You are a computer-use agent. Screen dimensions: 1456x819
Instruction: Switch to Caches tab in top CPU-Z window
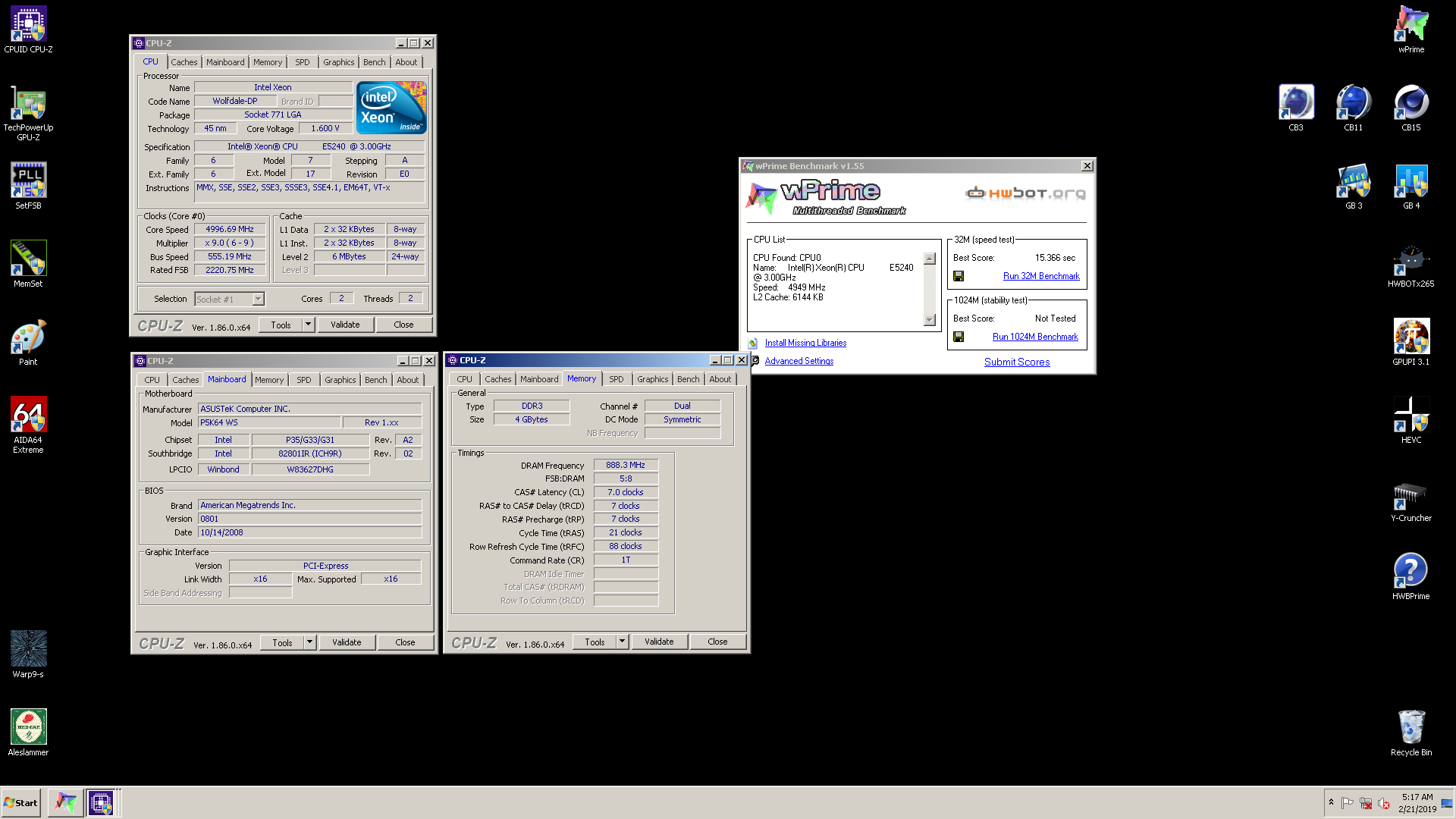coord(184,62)
